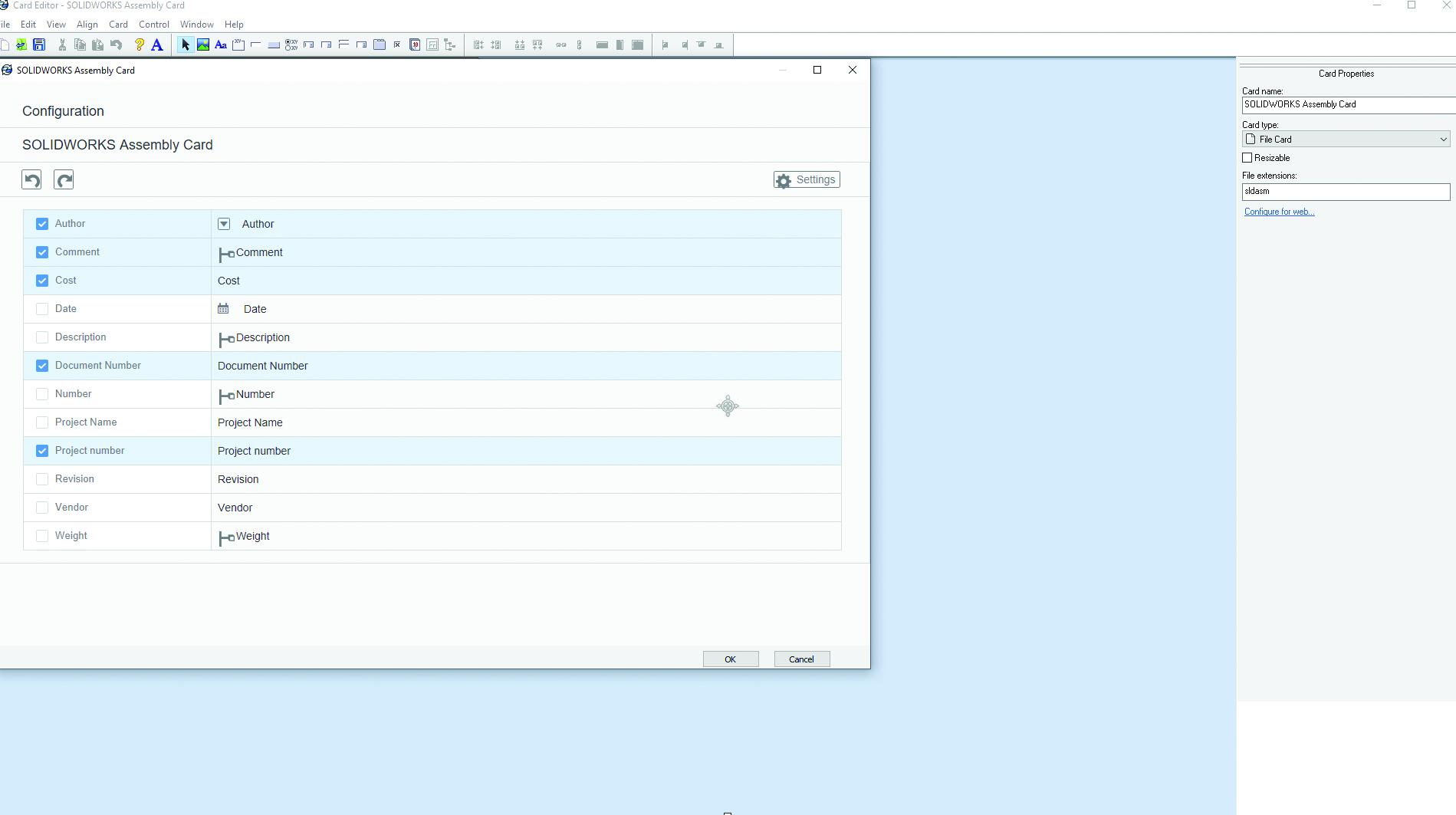Click the Revision value cell

(526, 479)
